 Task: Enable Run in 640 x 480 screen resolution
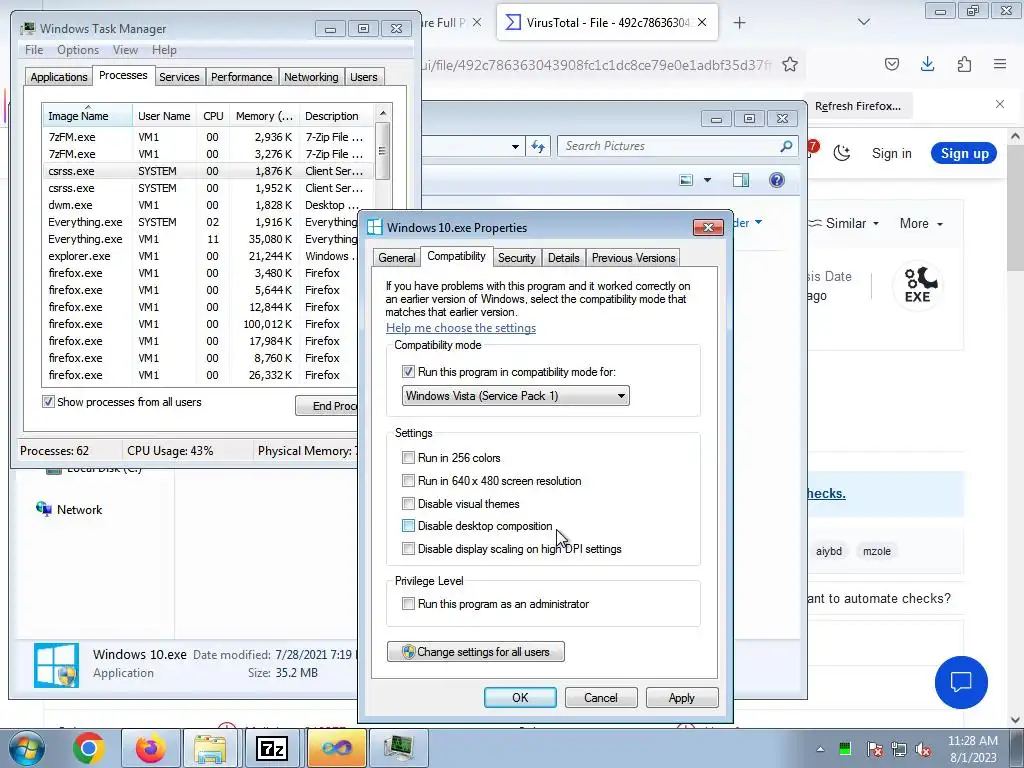pyautogui.click(x=408, y=481)
